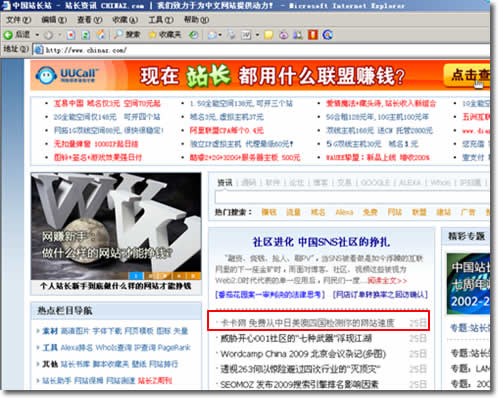Expand the Edit button dropdown arrow
498x398 pixels.
(257, 35)
